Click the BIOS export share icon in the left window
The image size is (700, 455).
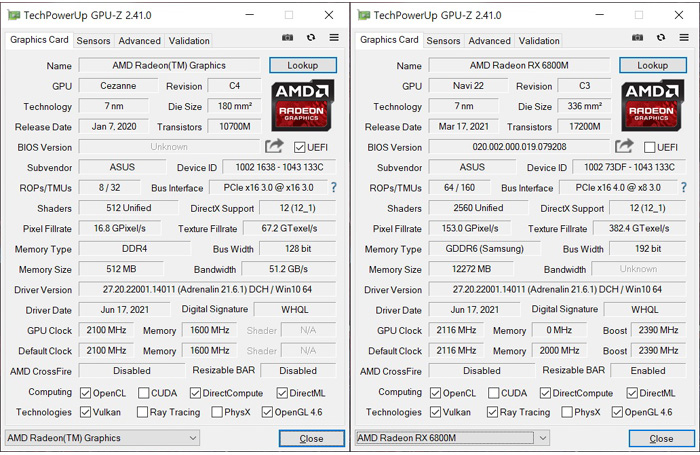pyautogui.click(x=274, y=146)
